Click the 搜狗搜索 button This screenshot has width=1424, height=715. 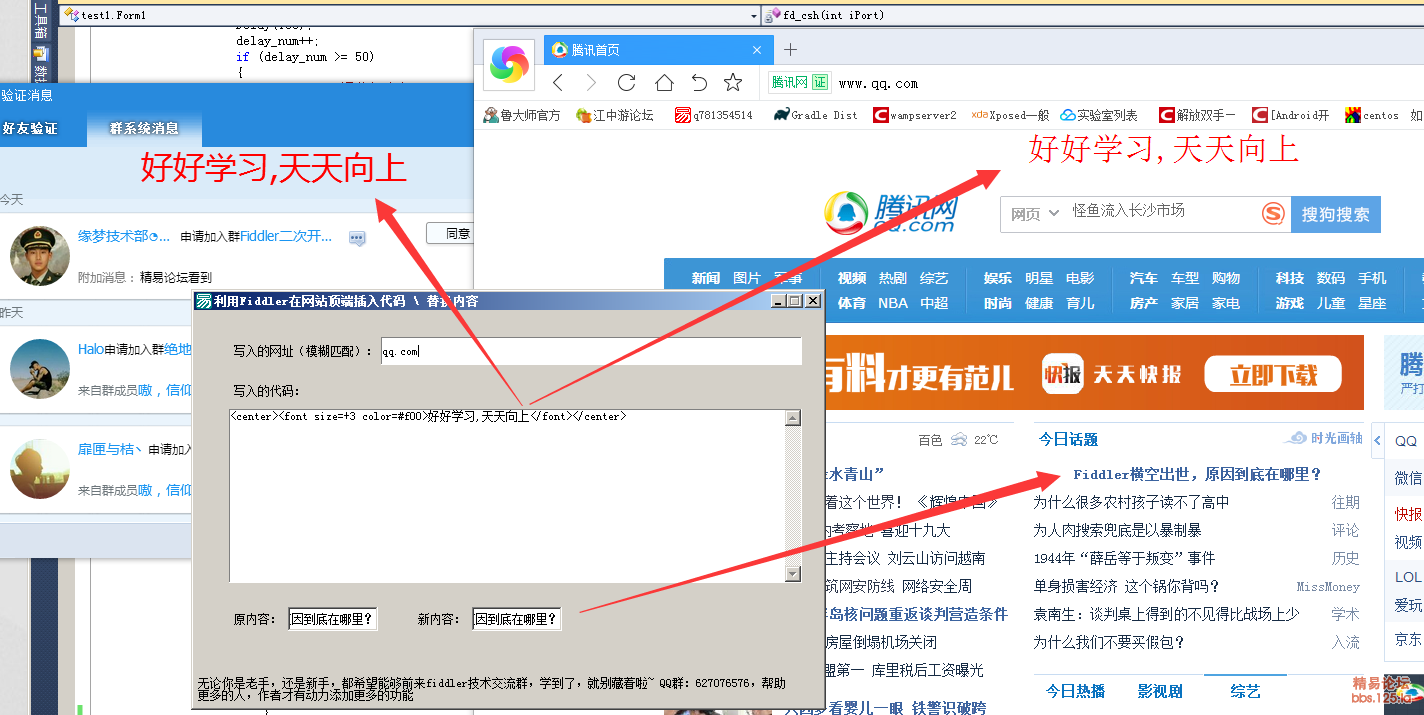pyautogui.click(x=1336, y=214)
